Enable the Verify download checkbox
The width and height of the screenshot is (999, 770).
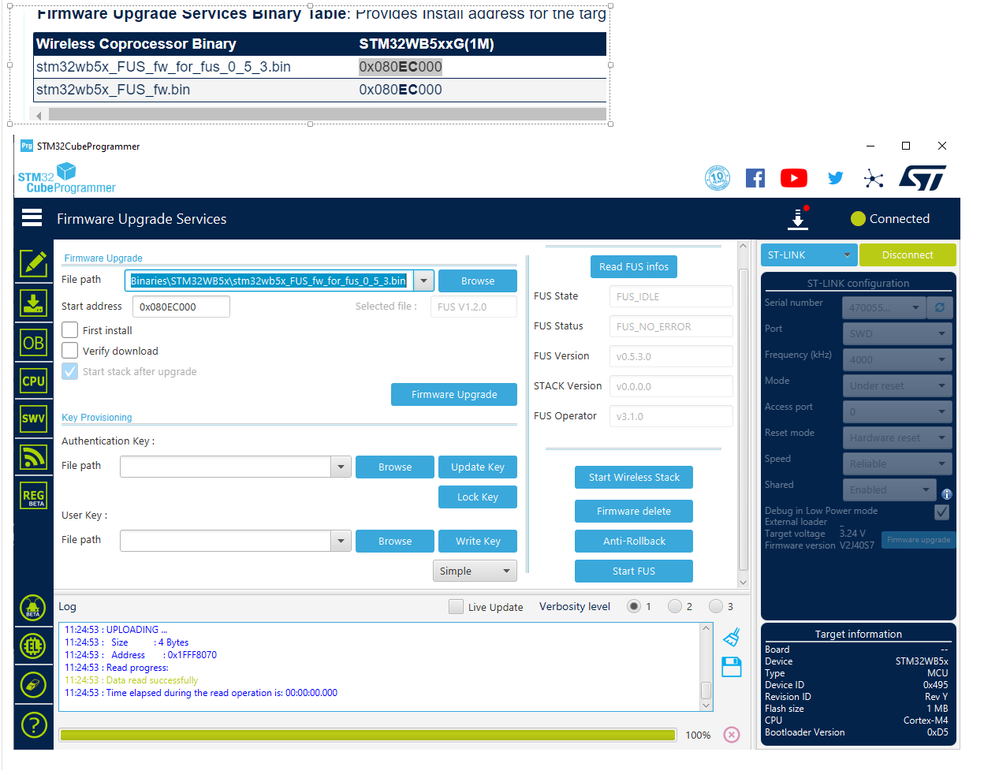(x=70, y=350)
